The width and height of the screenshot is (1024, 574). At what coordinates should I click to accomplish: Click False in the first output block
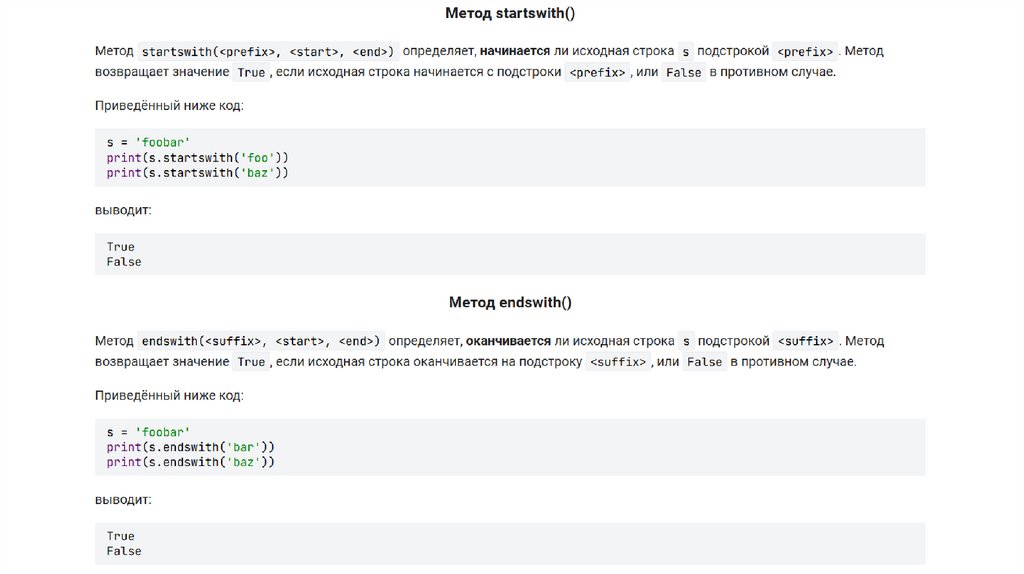coord(124,262)
